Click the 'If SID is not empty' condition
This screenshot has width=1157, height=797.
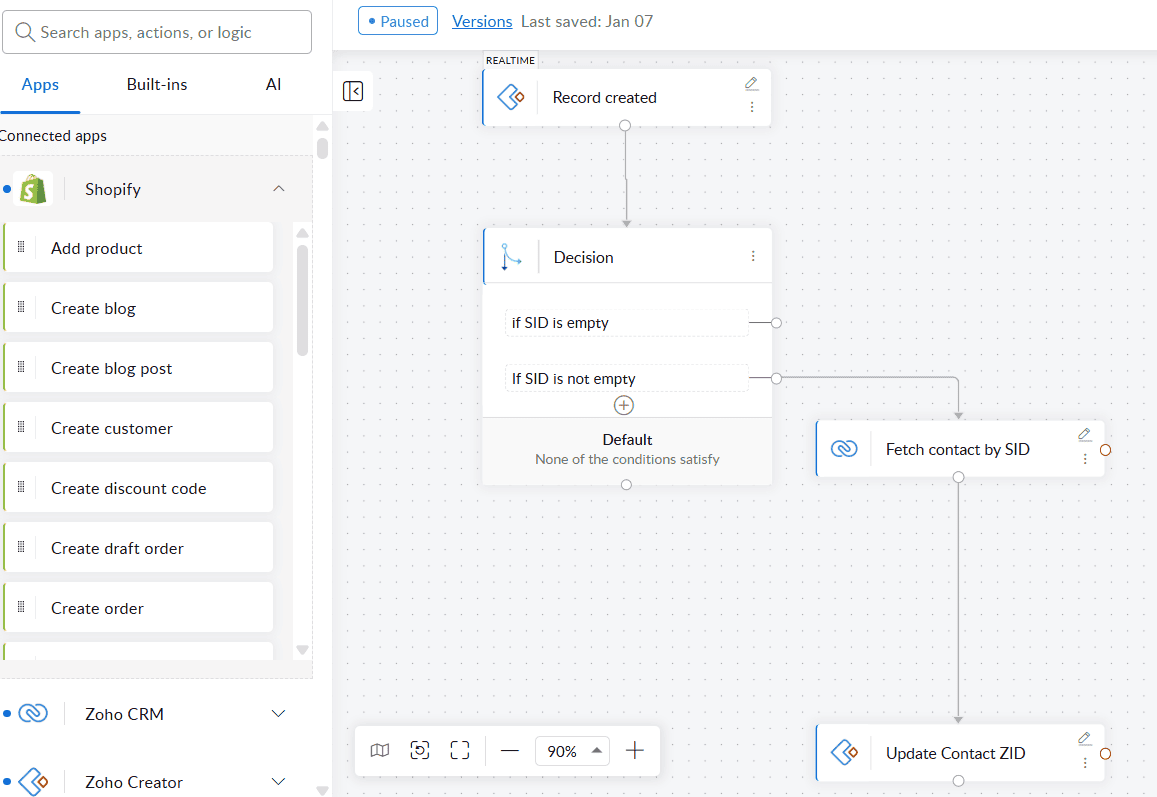pyautogui.click(x=626, y=378)
